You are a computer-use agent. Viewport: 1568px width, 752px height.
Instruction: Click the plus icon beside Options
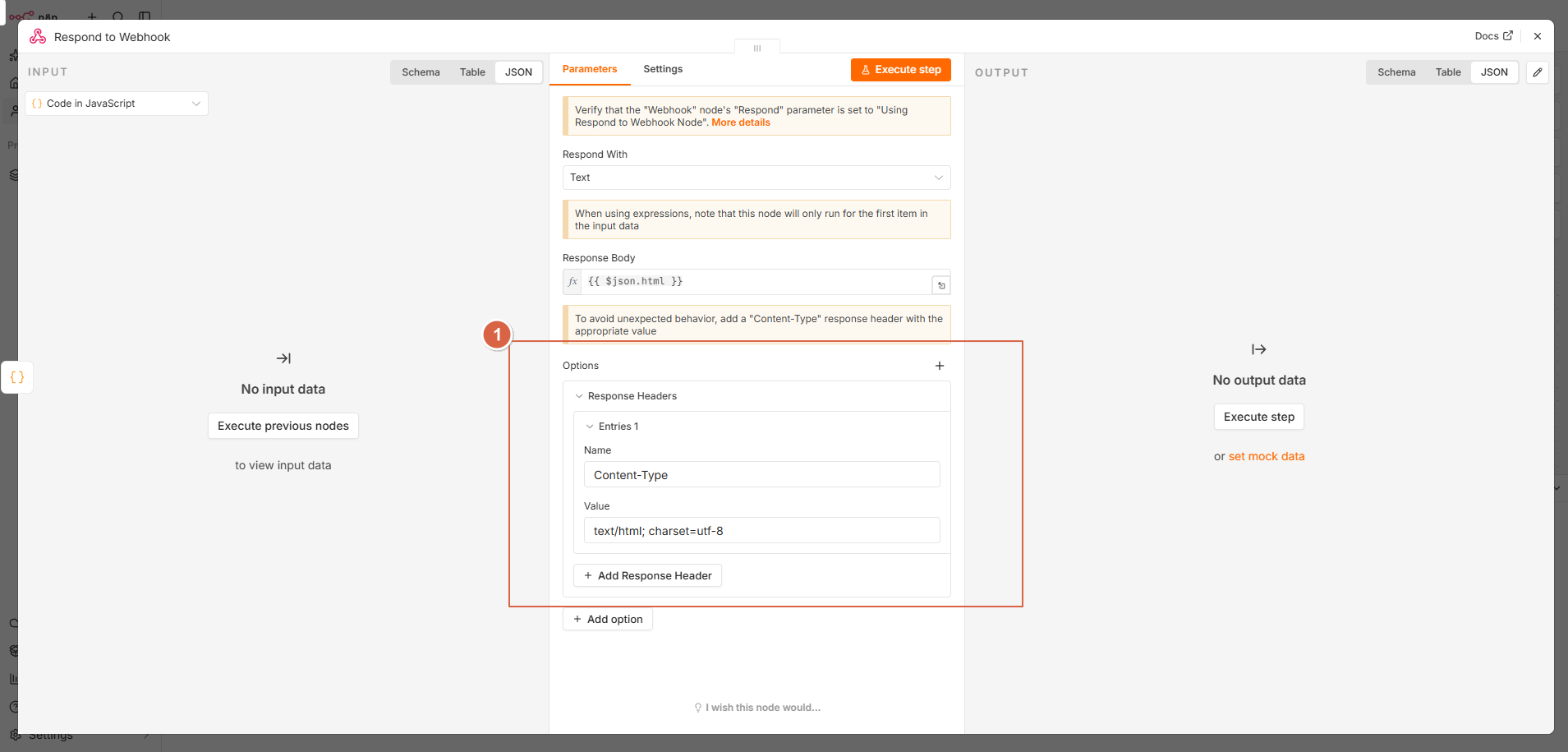click(940, 366)
